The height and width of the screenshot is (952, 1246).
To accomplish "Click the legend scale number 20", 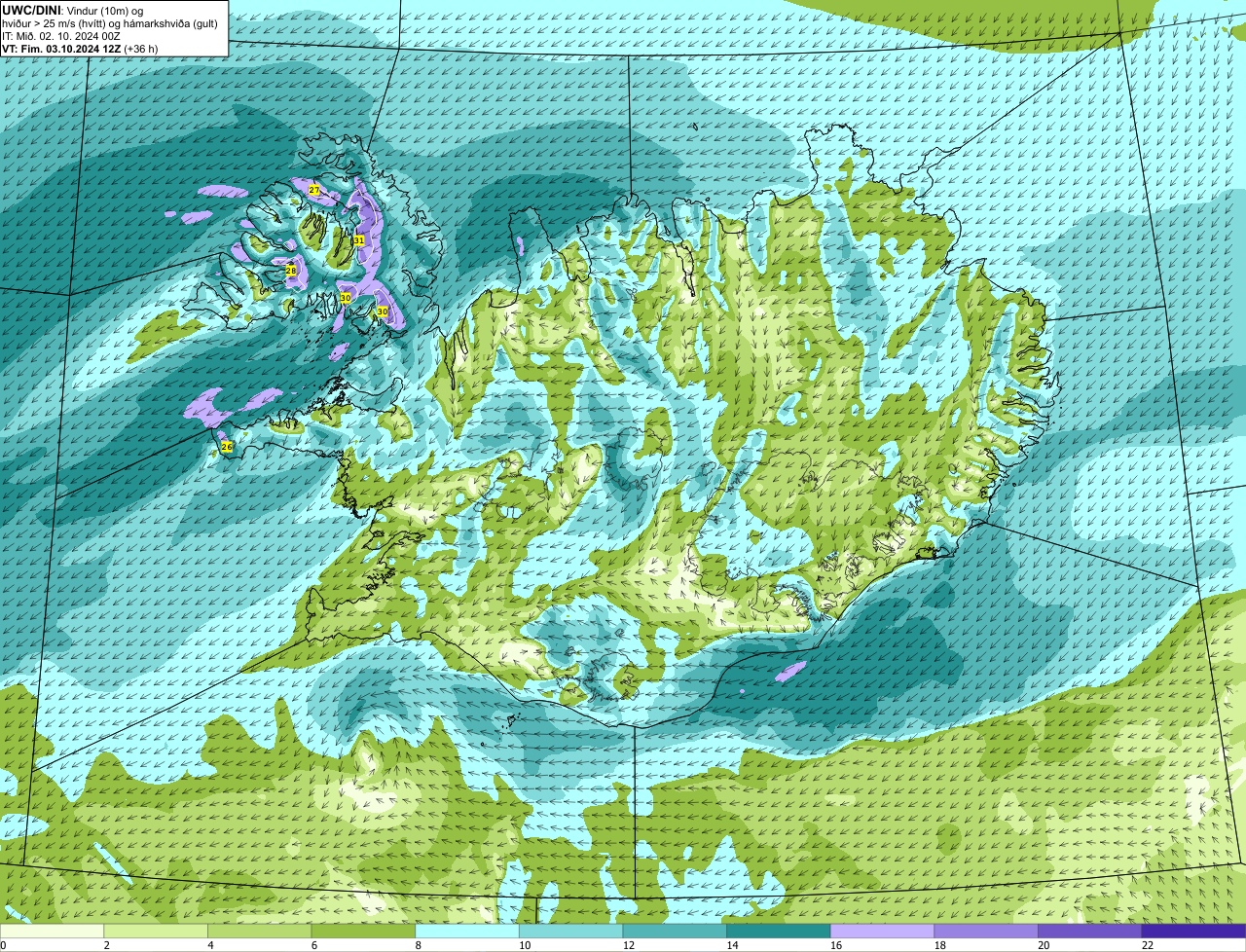I will click(x=1044, y=945).
